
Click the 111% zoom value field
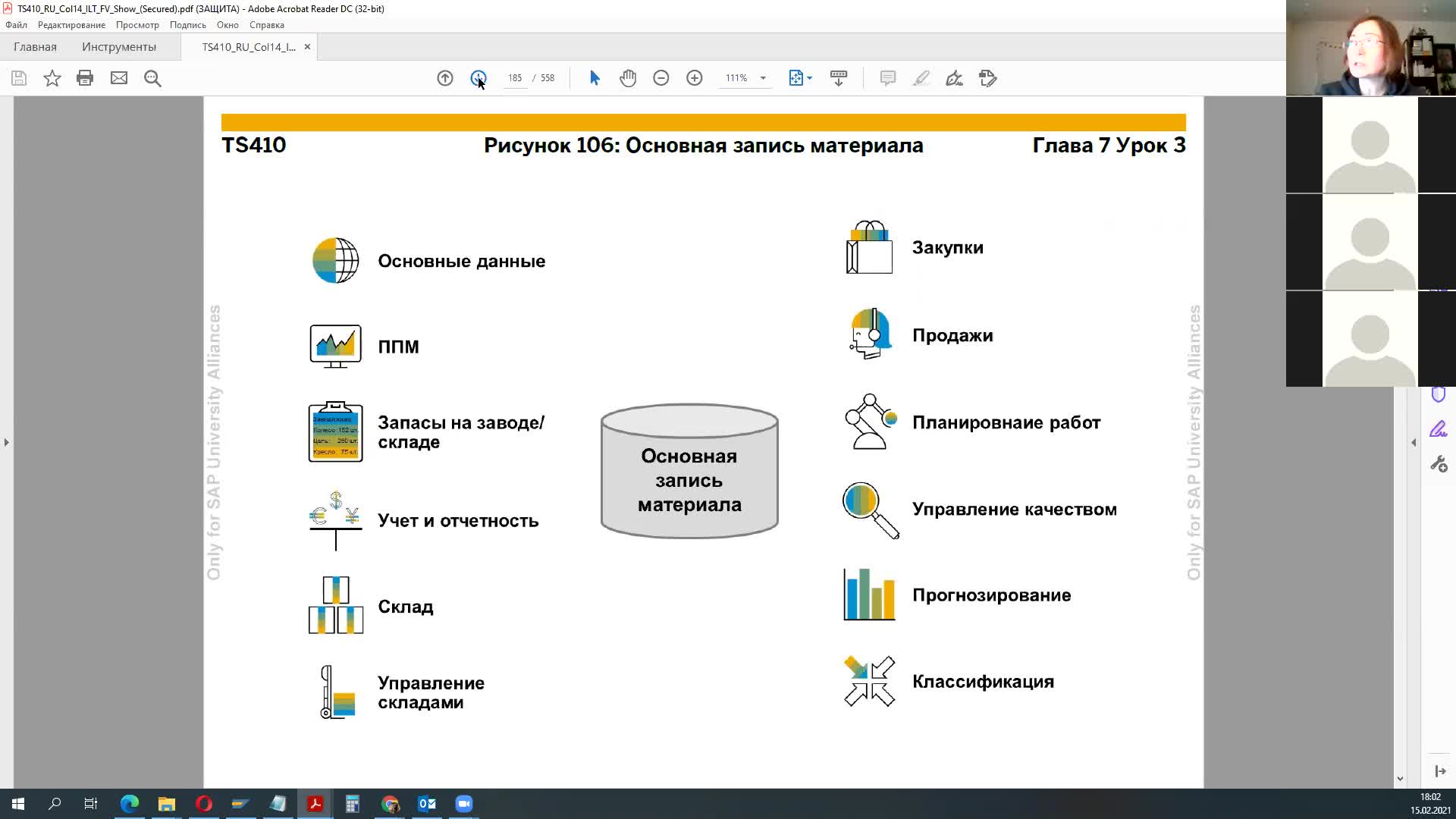pos(736,78)
